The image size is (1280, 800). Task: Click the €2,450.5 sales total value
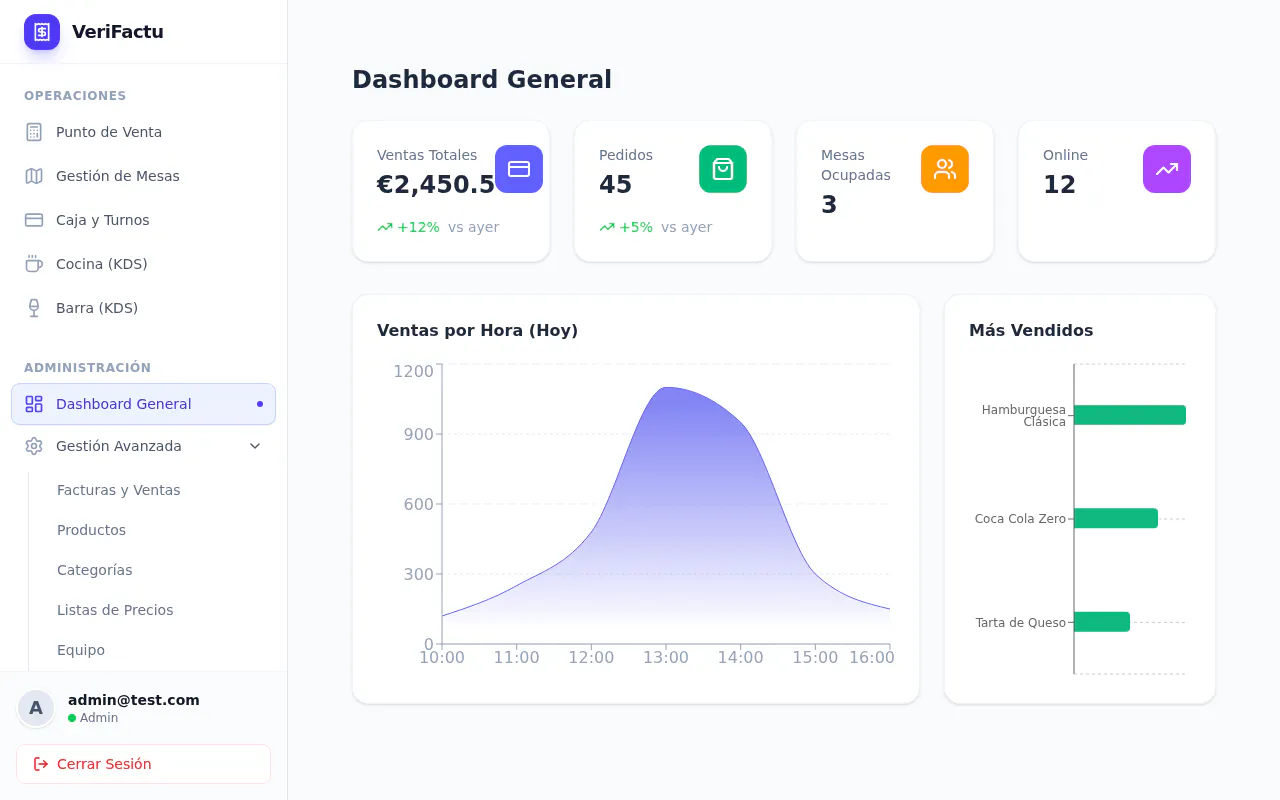tap(436, 185)
